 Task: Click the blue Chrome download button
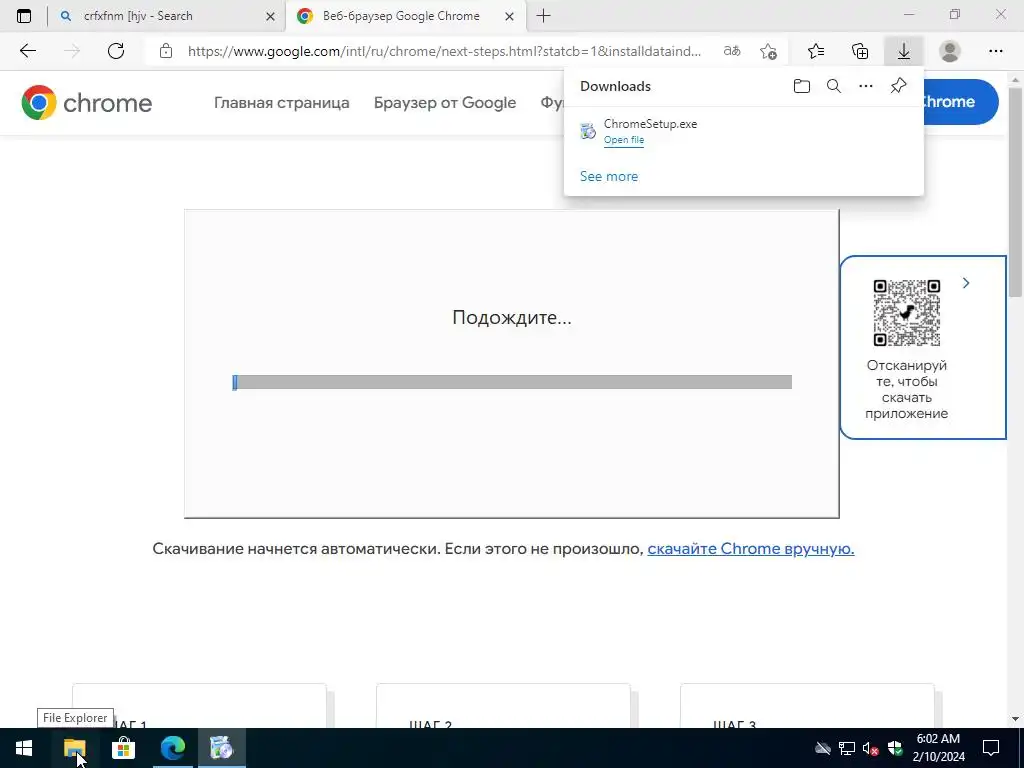[x=959, y=102]
